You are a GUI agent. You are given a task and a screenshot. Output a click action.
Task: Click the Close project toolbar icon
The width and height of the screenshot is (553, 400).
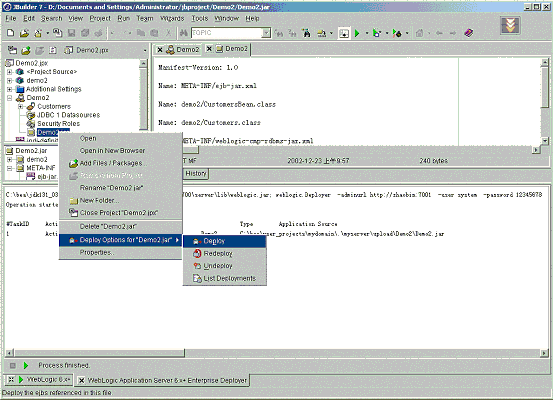[x=57, y=33]
